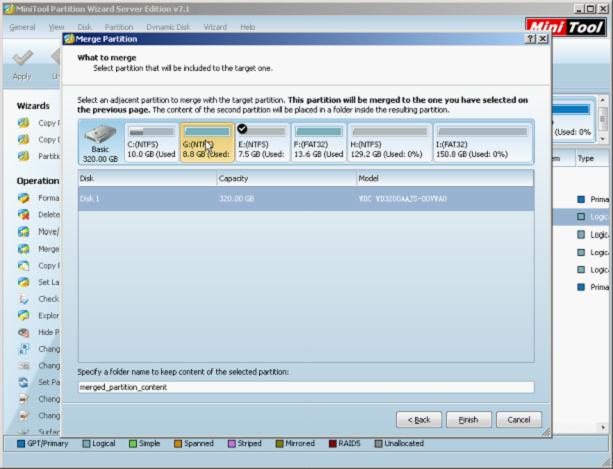Image resolution: width=613 pixels, height=469 pixels.
Task: Click the Set Partition operation icon
Action: 23,382
